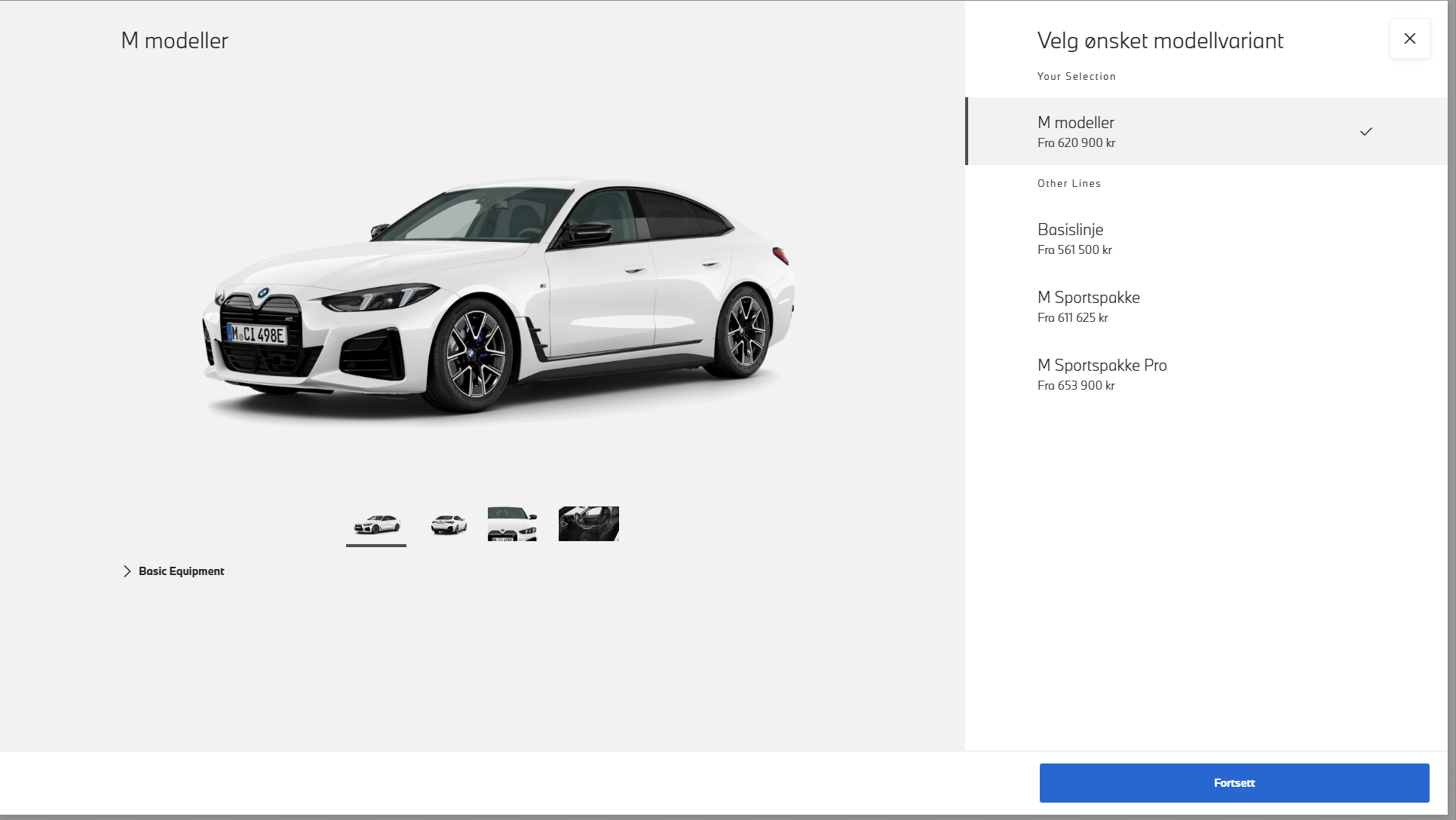Screen dimensions: 1456x820
Task: Choose the M Sportspakke option
Action: click(x=1206, y=306)
